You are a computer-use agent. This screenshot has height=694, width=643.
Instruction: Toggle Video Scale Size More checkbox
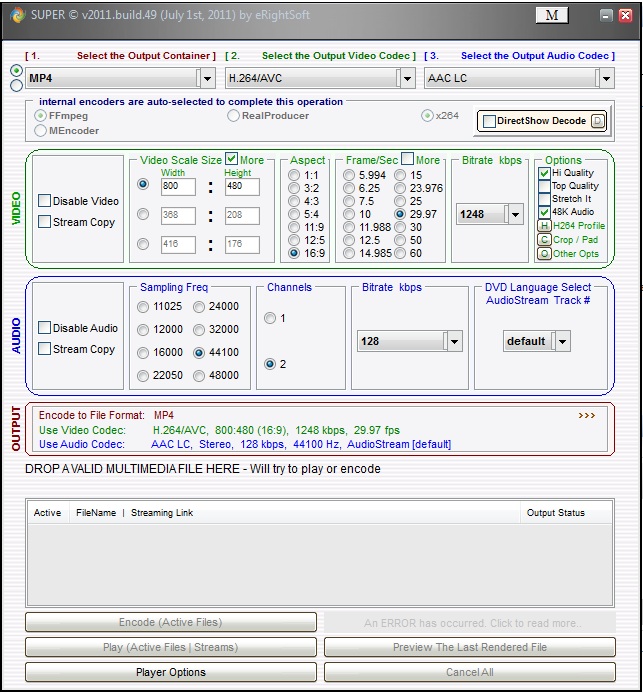coord(231,158)
